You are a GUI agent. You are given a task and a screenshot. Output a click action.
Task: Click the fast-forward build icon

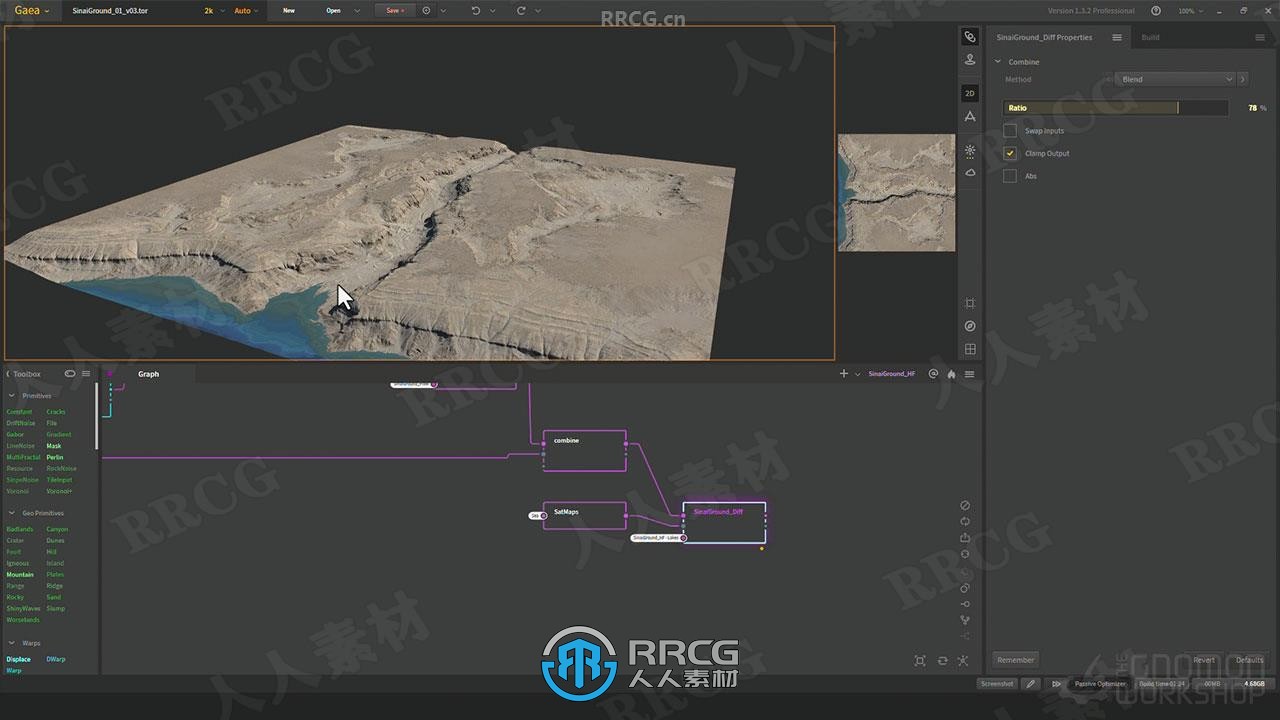pyautogui.click(x=1056, y=684)
